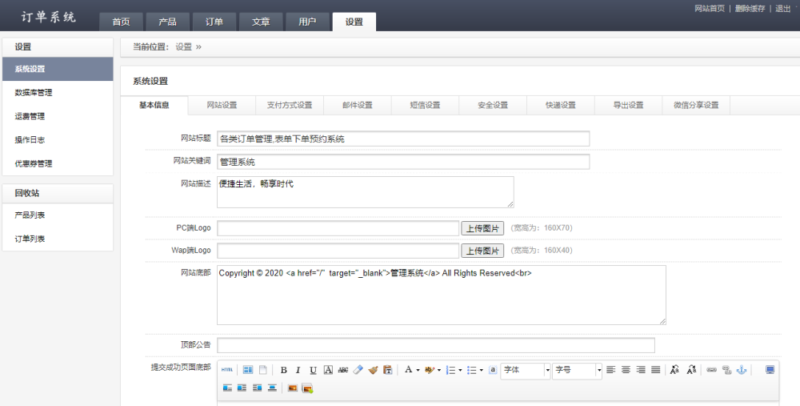Toggle HTML source view in editor
Image resolution: width=800 pixels, height=406 pixels.
pyautogui.click(x=227, y=370)
